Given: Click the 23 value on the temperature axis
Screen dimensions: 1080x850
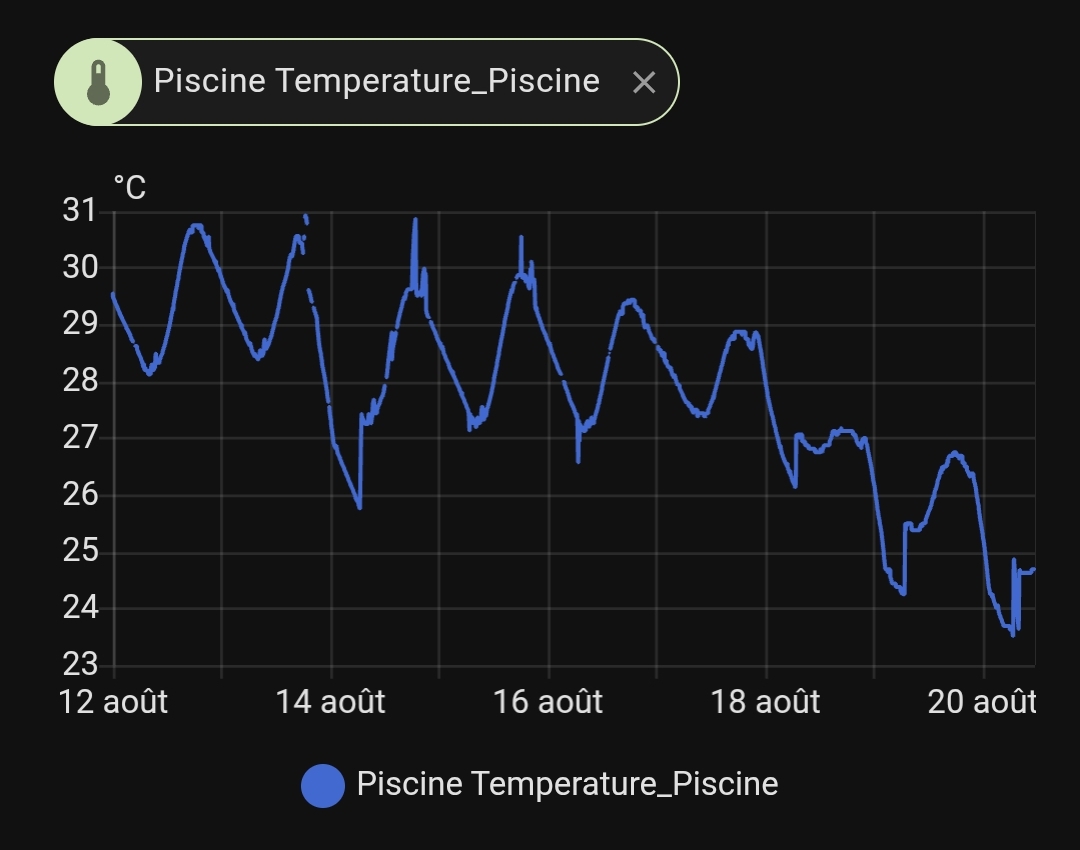Looking at the screenshot, I should 79,665.
